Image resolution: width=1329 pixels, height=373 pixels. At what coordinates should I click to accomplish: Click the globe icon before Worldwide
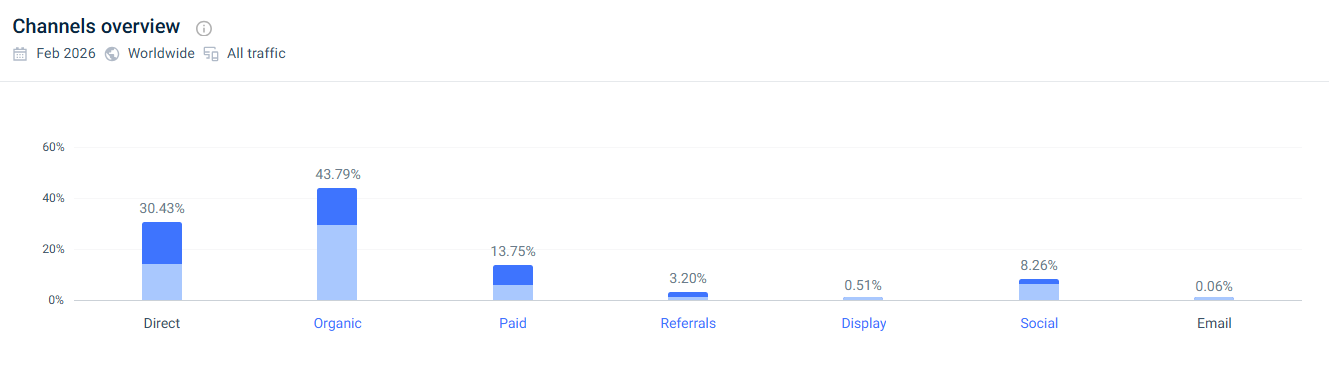(x=112, y=54)
